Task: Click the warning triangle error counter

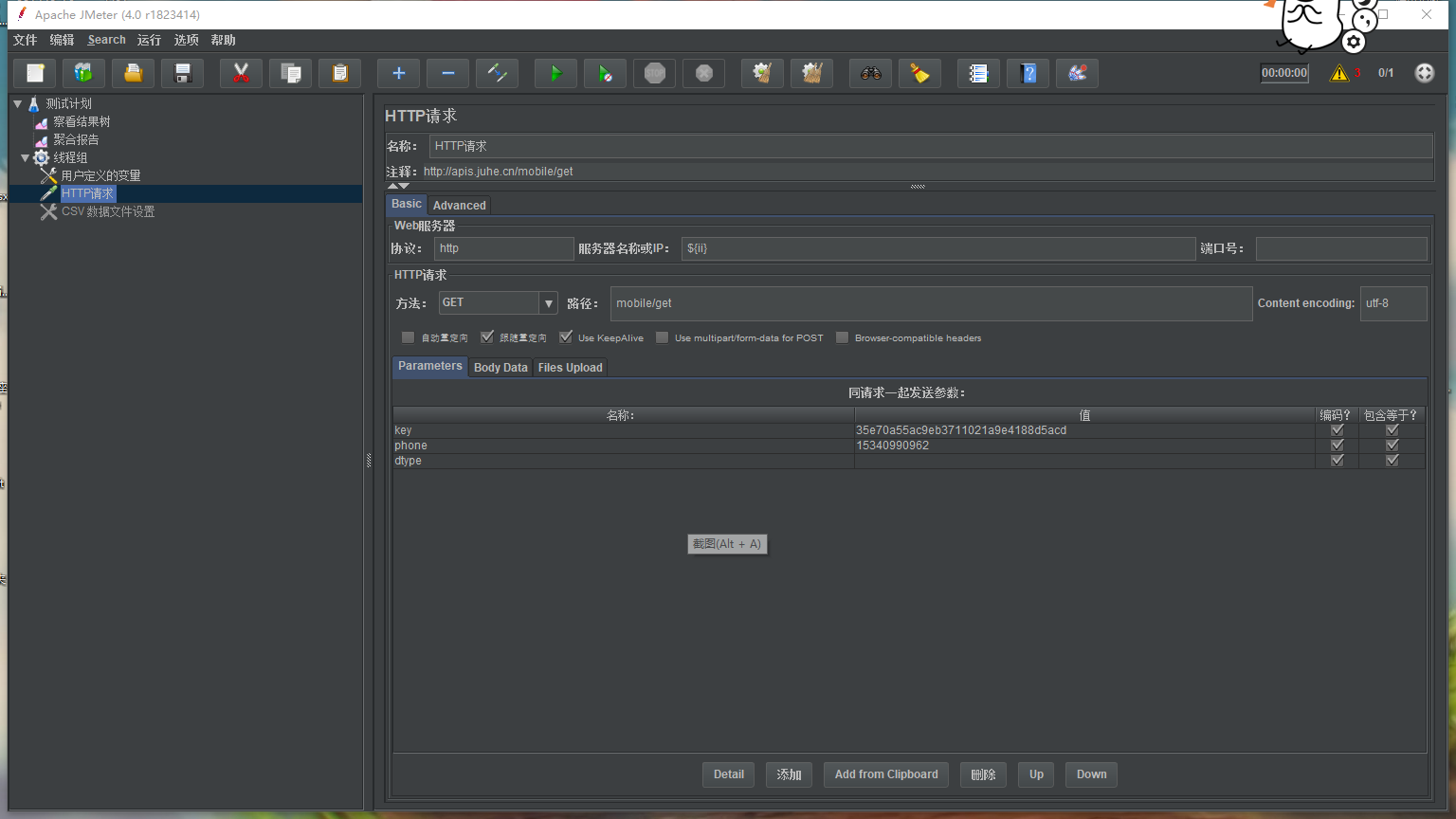Action: [1339, 73]
